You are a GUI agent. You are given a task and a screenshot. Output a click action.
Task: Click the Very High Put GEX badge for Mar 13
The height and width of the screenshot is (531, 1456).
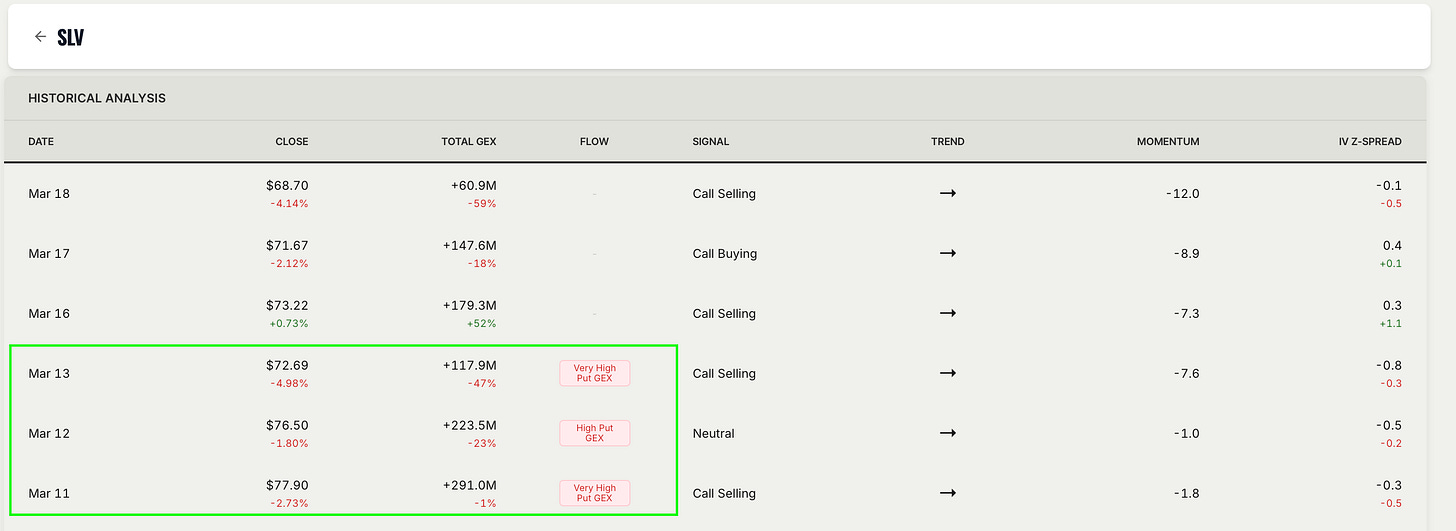(594, 373)
